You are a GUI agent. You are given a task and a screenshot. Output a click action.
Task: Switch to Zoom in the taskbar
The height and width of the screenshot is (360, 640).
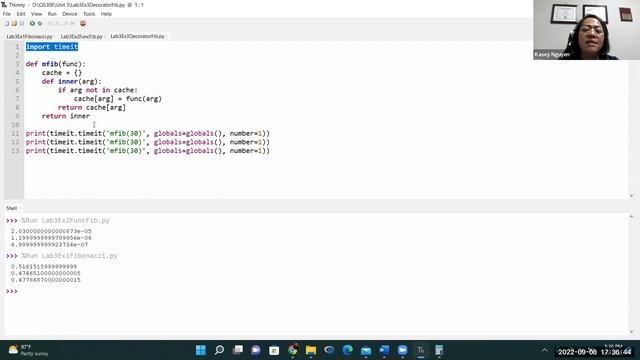click(402, 350)
